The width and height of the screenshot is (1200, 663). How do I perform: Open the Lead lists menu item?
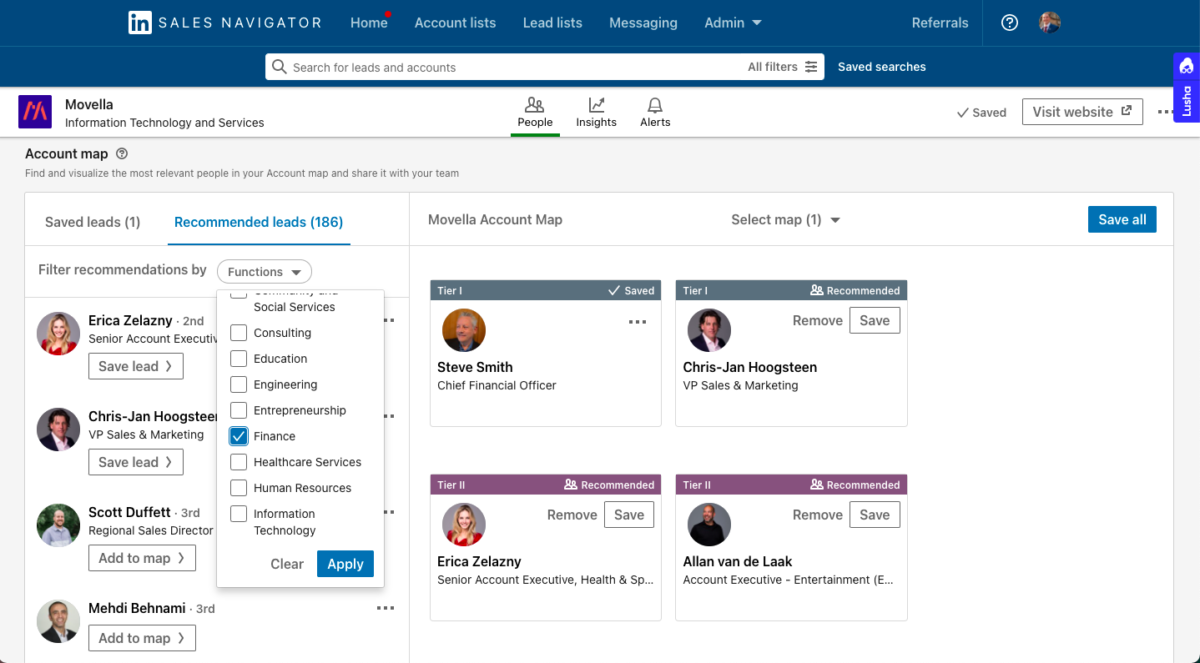[x=552, y=22]
